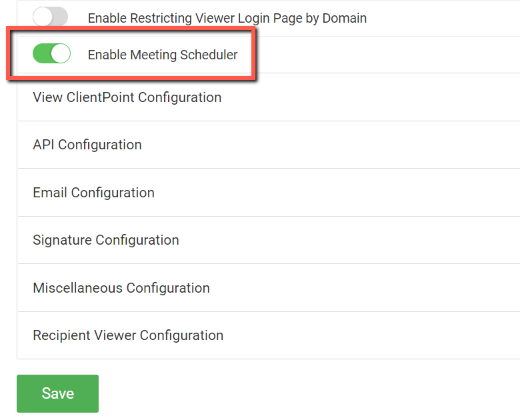Click the word 'Signature' in the settings list

(x=62, y=240)
